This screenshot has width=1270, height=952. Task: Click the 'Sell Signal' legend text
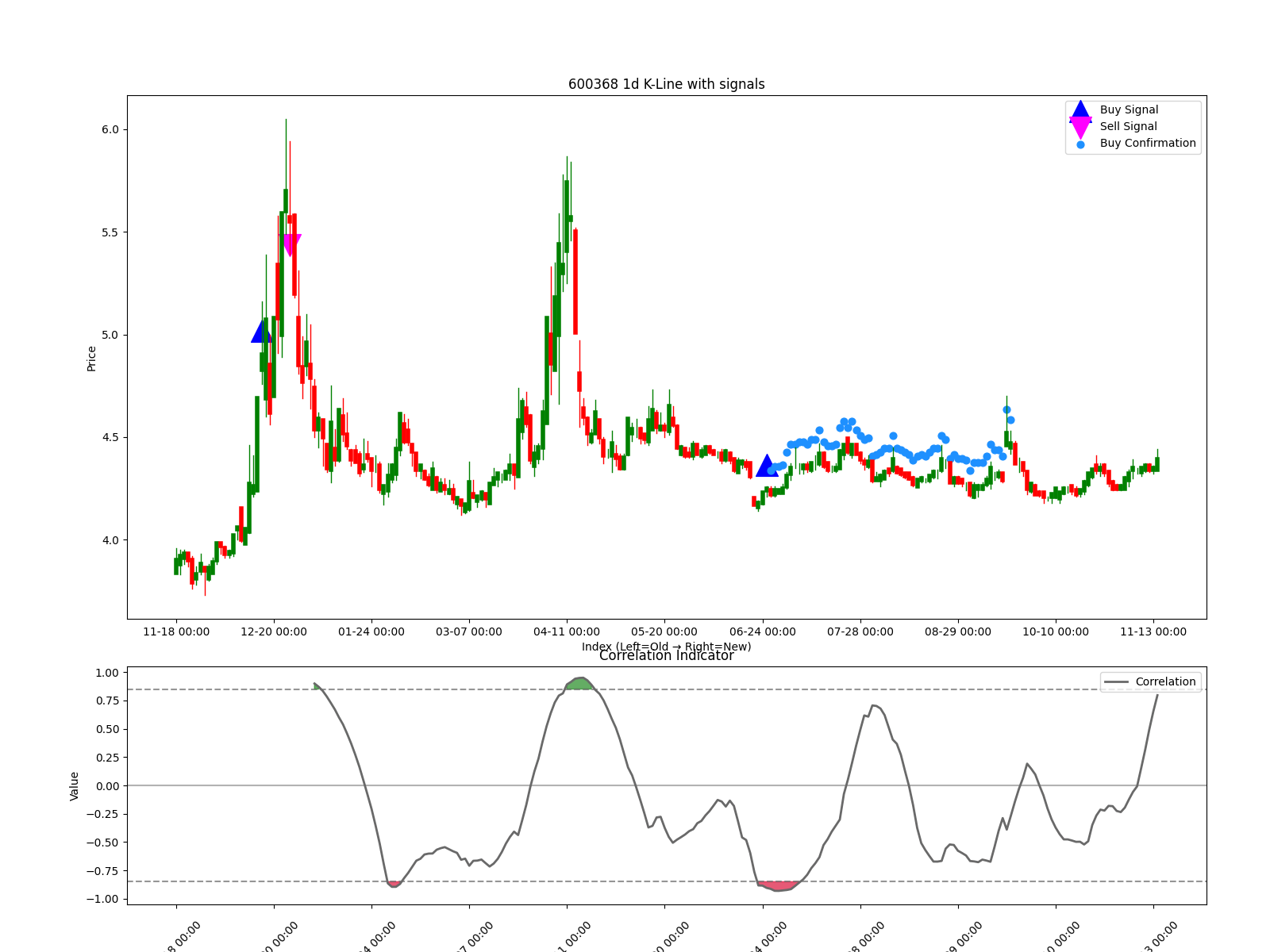(x=1128, y=127)
